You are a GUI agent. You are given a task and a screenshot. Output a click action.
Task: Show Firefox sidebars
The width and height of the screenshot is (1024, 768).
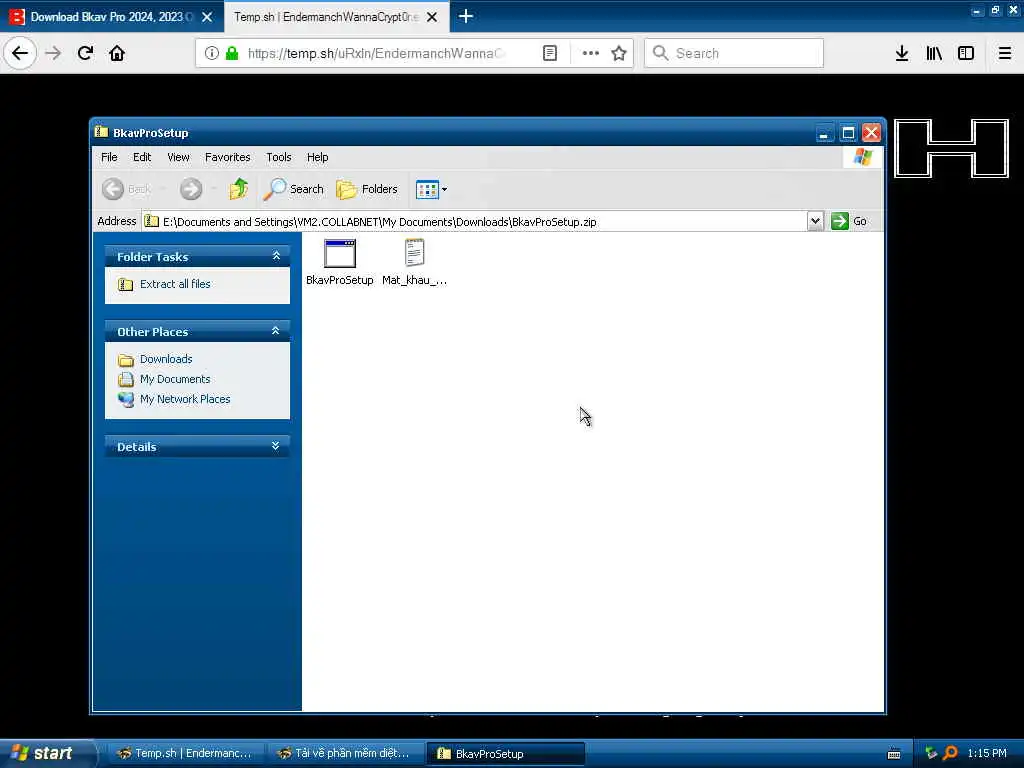(x=966, y=53)
